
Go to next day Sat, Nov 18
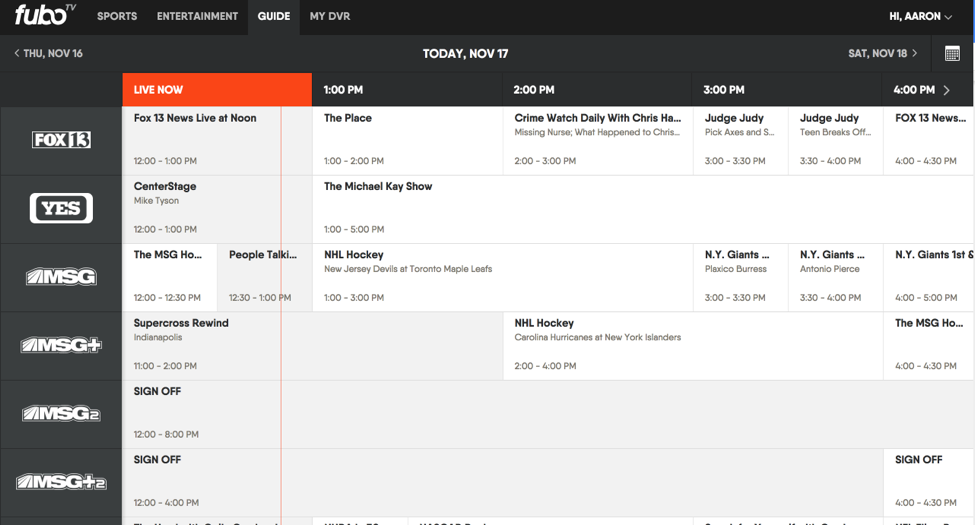(x=883, y=53)
